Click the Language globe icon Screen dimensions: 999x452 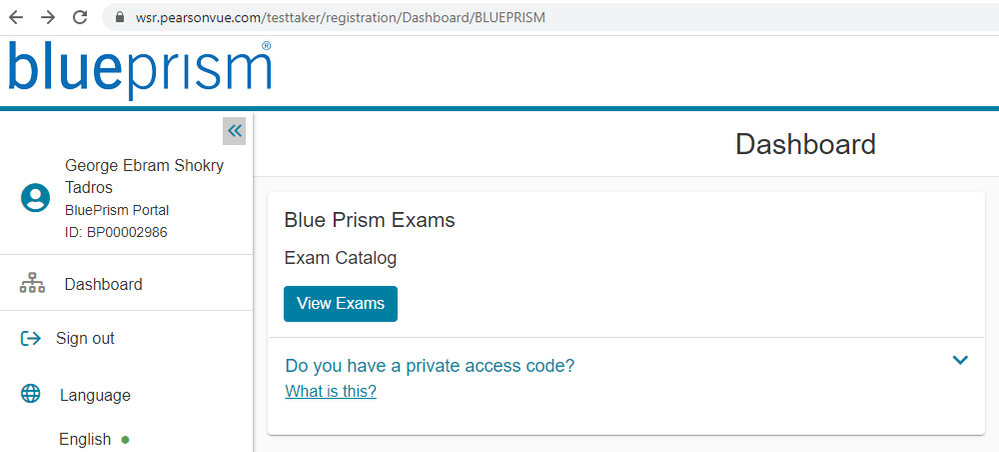pos(31,394)
